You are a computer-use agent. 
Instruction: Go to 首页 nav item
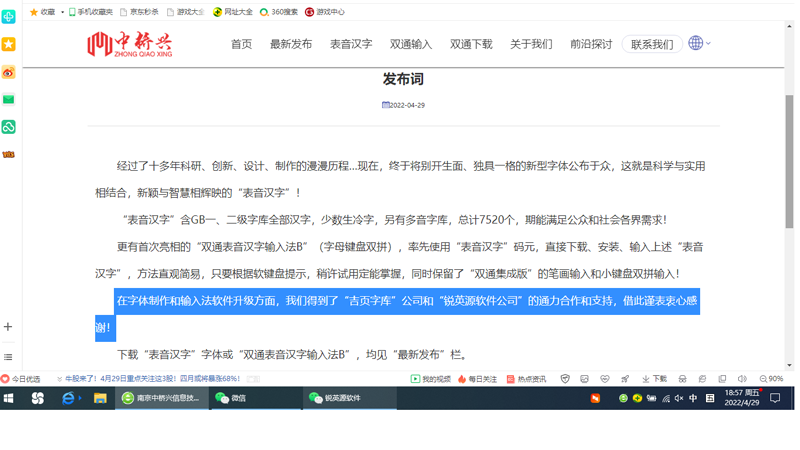(241, 44)
